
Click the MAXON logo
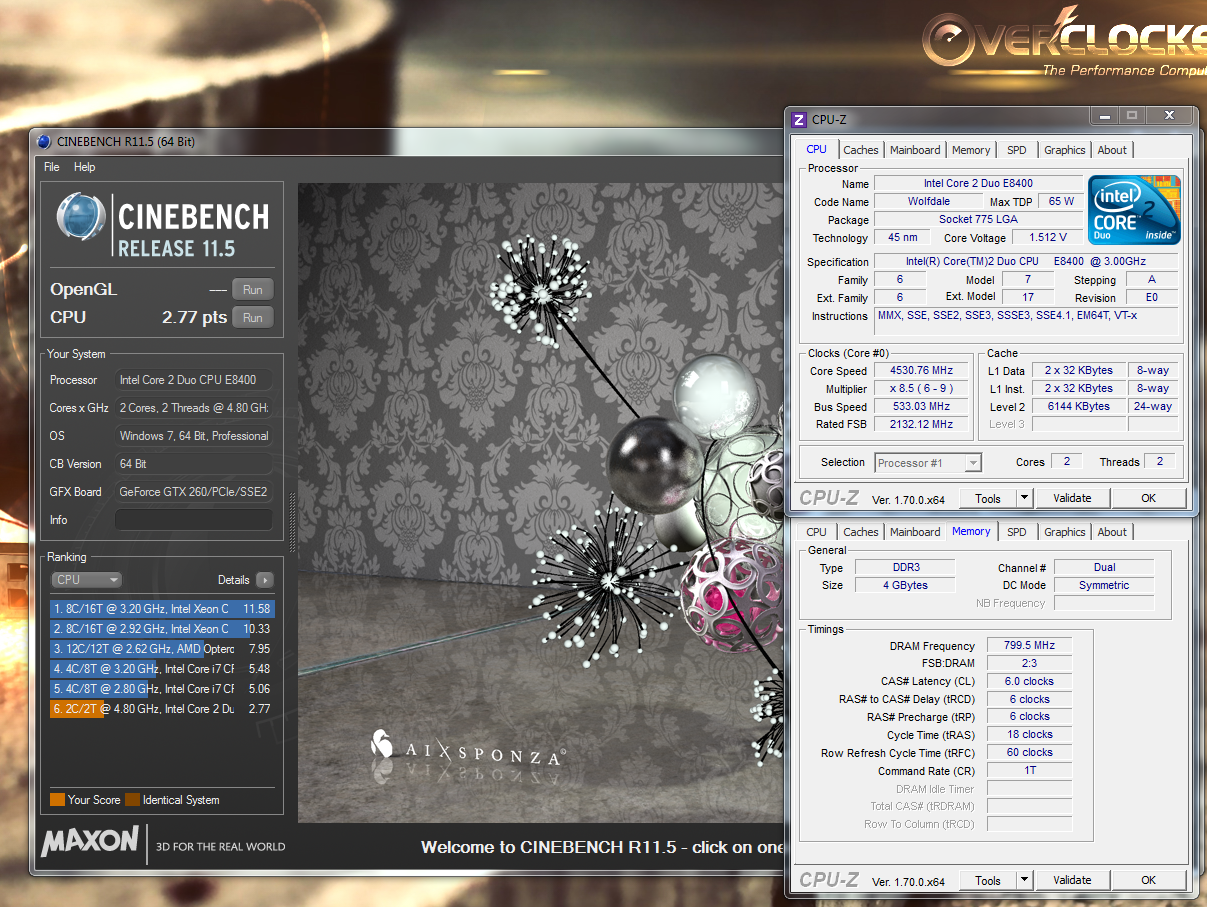pyautogui.click(x=90, y=841)
